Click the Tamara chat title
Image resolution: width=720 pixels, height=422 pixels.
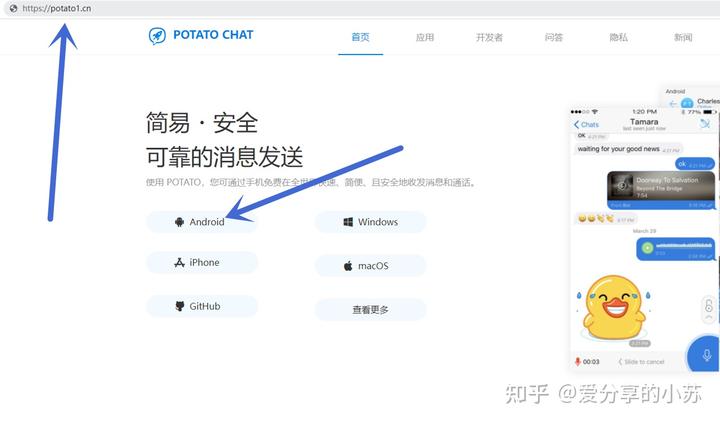[644, 122]
